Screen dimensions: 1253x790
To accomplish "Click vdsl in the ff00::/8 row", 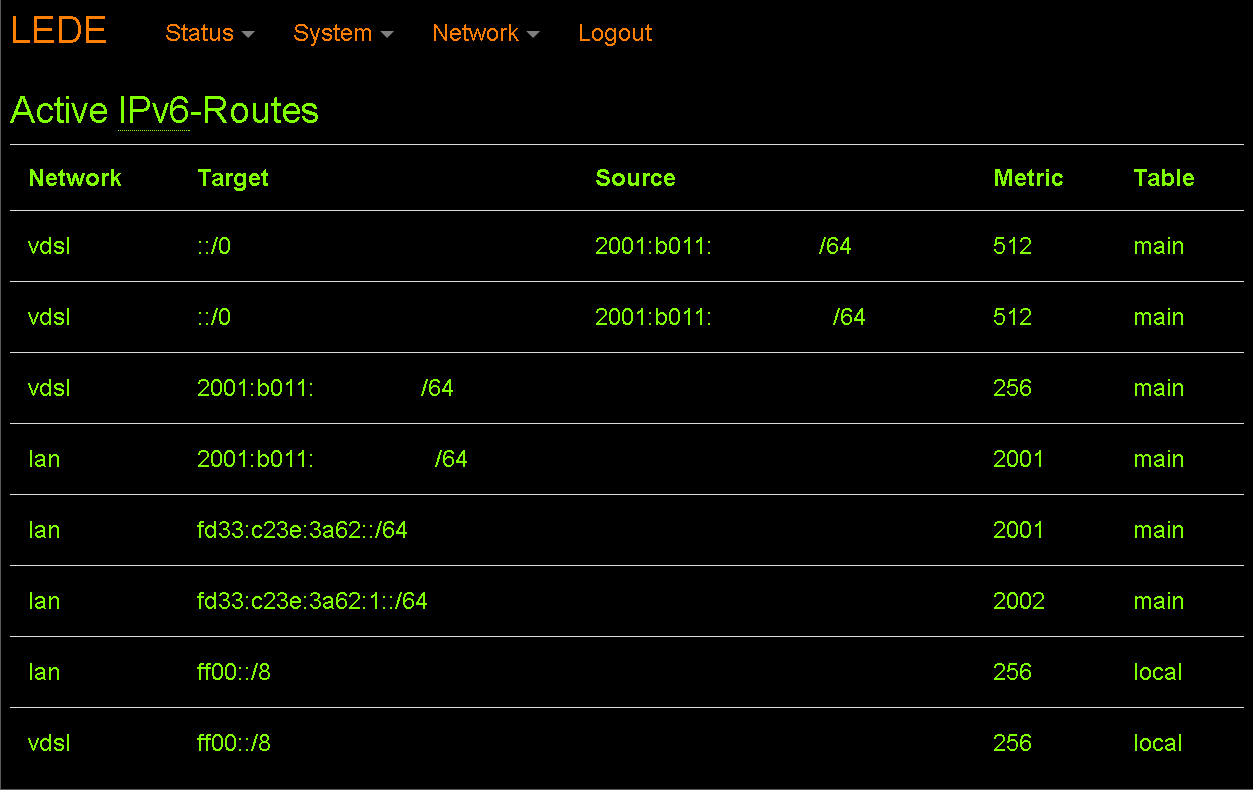I will point(49,743).
